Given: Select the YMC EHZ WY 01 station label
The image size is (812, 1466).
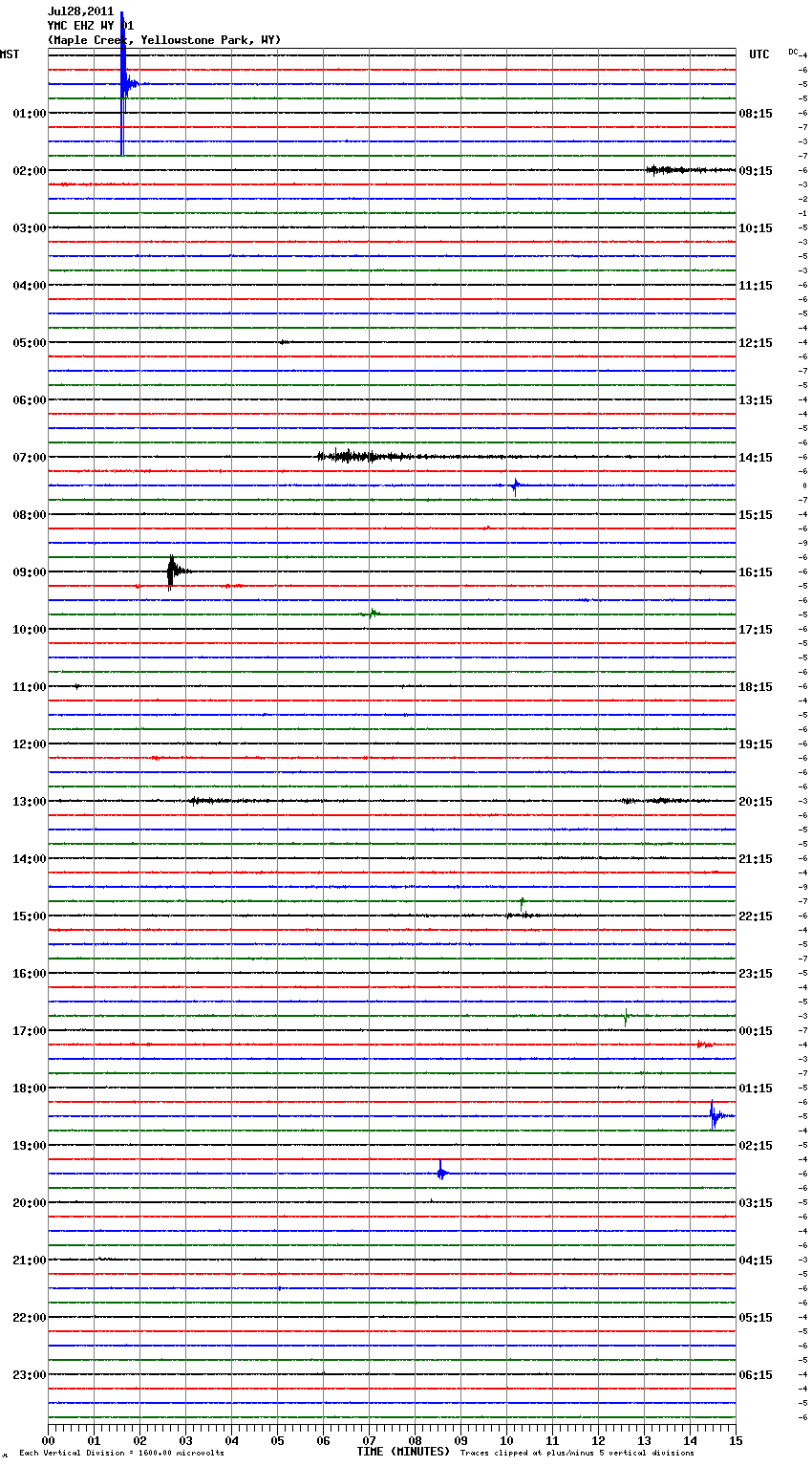Looking at the screenshot, I should tap(91, 26).
